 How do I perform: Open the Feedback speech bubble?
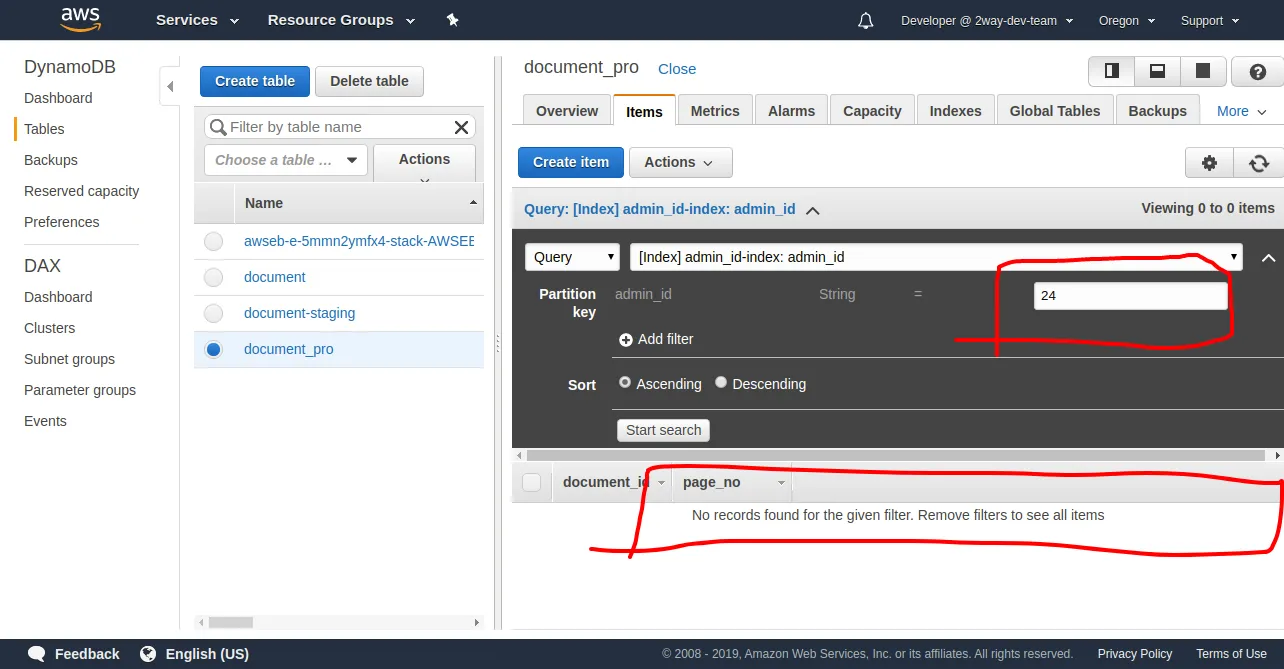click(x=37, y=654)
